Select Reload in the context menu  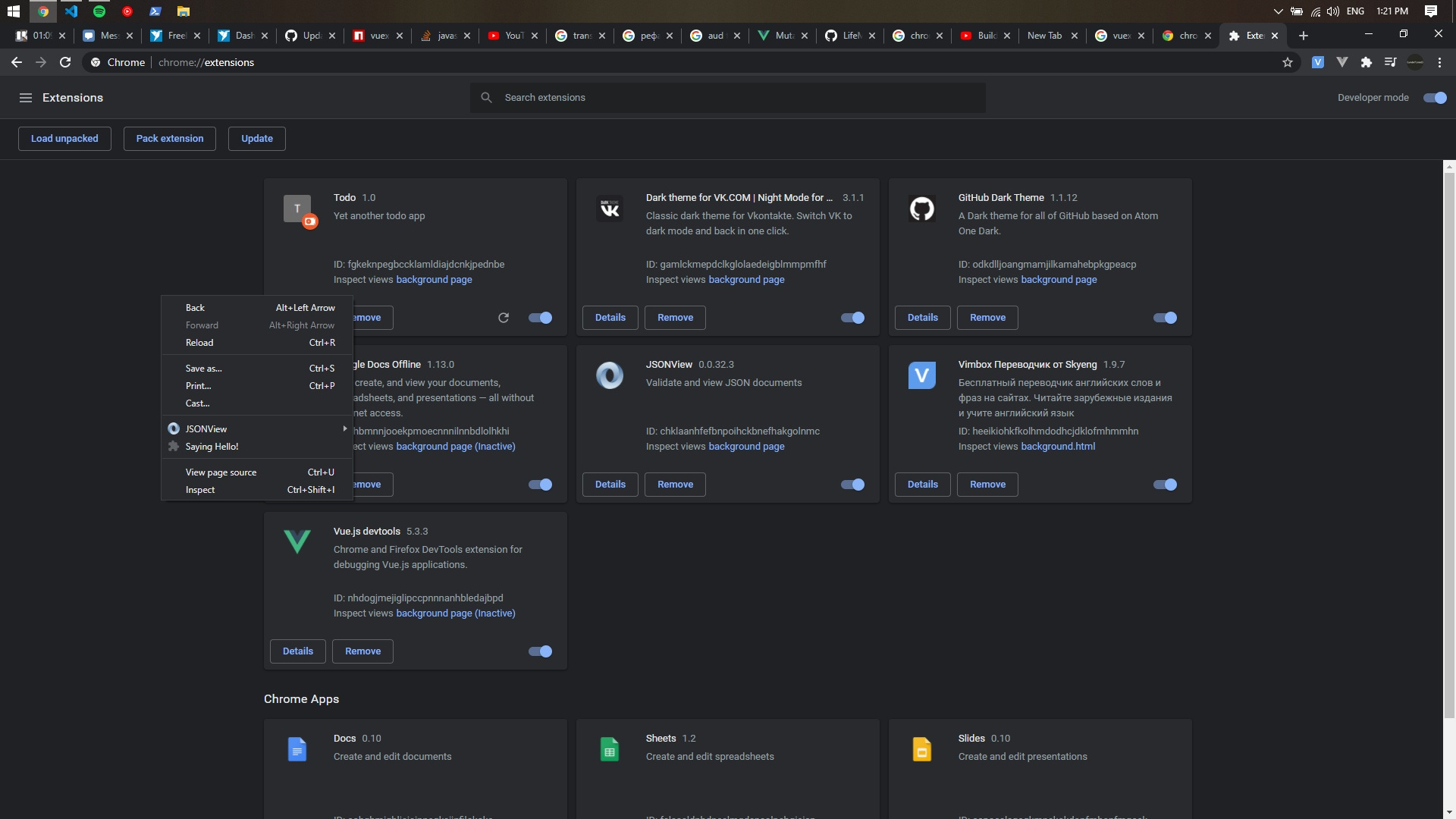(257, 343)
